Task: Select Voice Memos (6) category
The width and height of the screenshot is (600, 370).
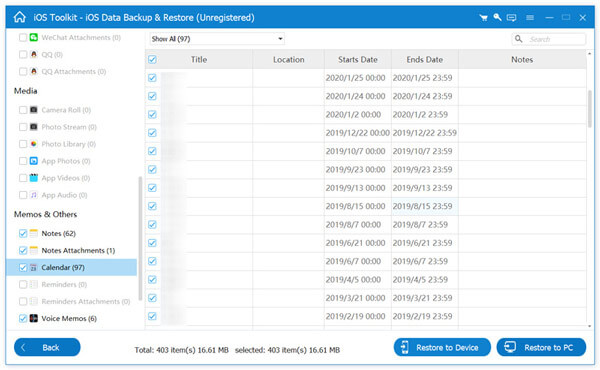Action: click(x=69, y=318)
